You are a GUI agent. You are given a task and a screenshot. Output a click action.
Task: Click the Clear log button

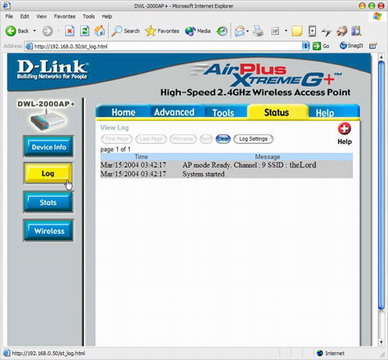pos(223,139)
